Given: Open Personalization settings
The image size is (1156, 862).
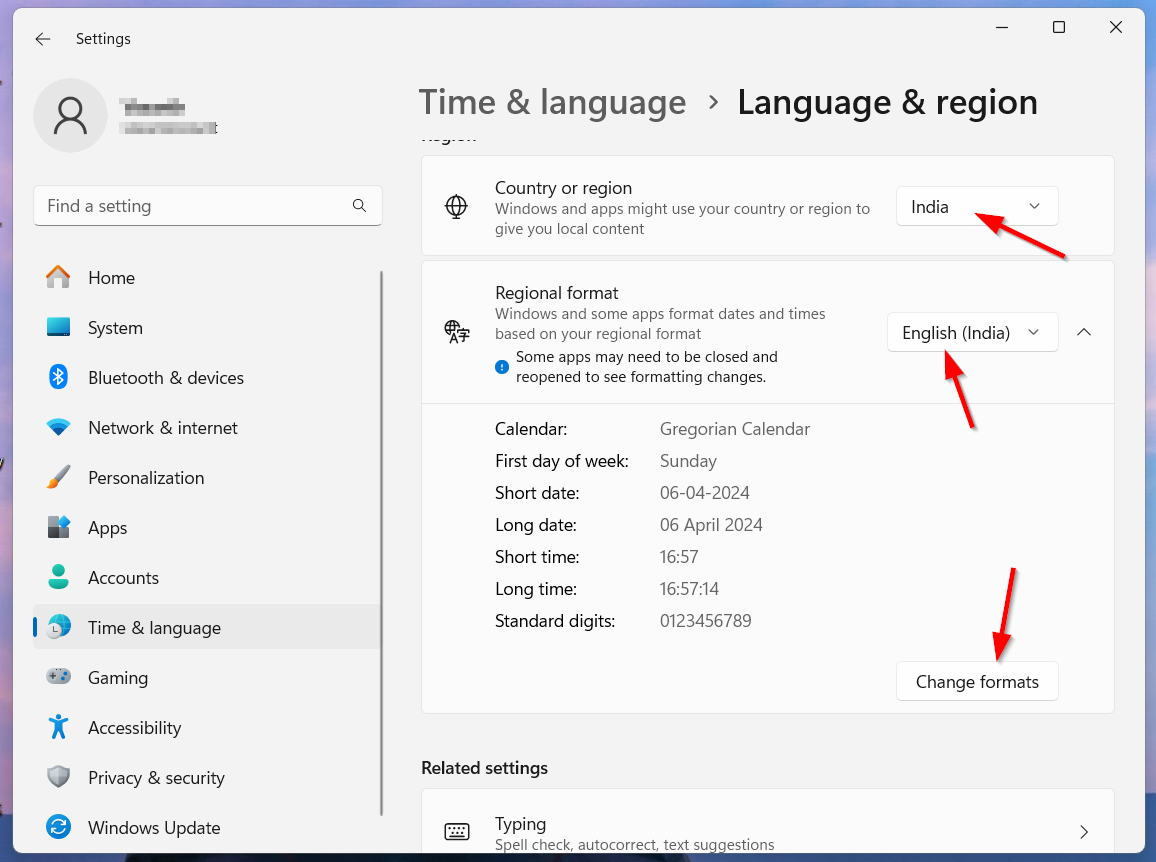Looking at the screenshot, I should (207, 478).
